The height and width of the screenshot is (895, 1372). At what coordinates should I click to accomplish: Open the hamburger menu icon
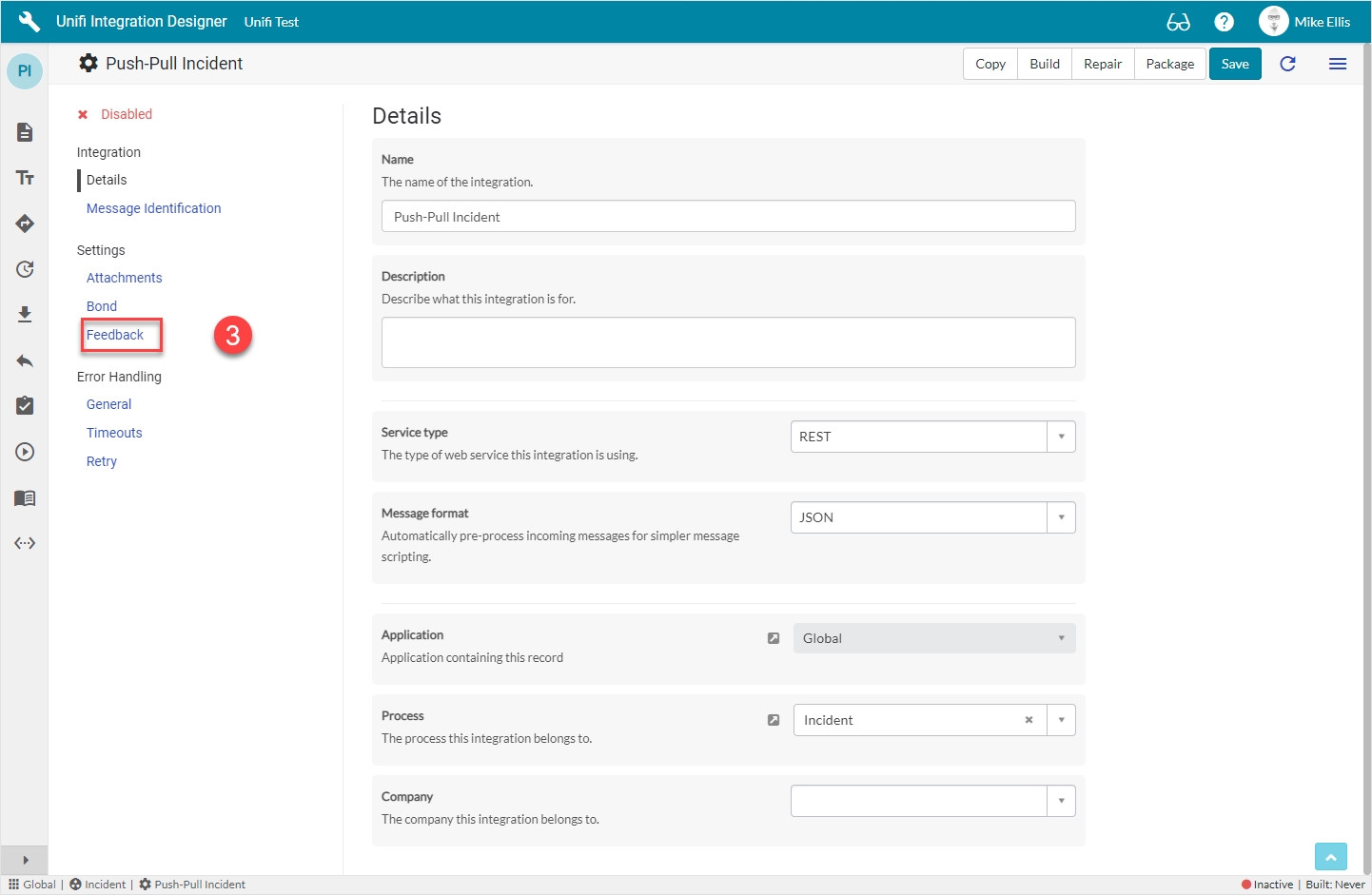pos(1337,64)
